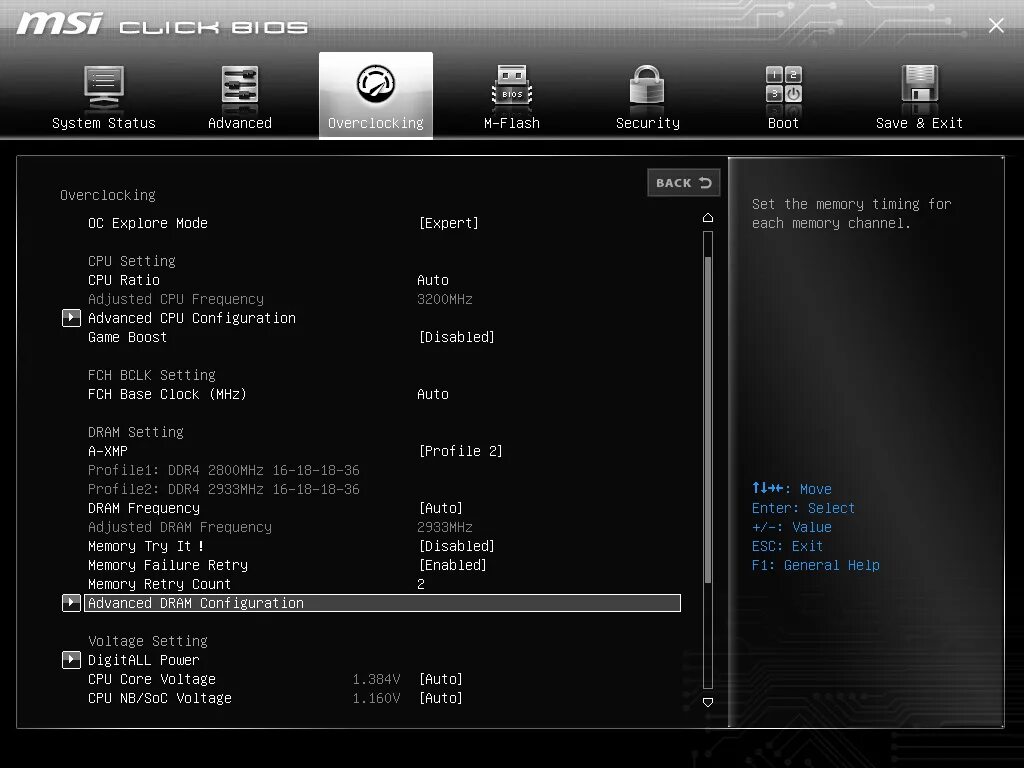This screenshot has height=768, width=1024.
Task: Click ESC: Exit hint
Action: pos(787,547)
